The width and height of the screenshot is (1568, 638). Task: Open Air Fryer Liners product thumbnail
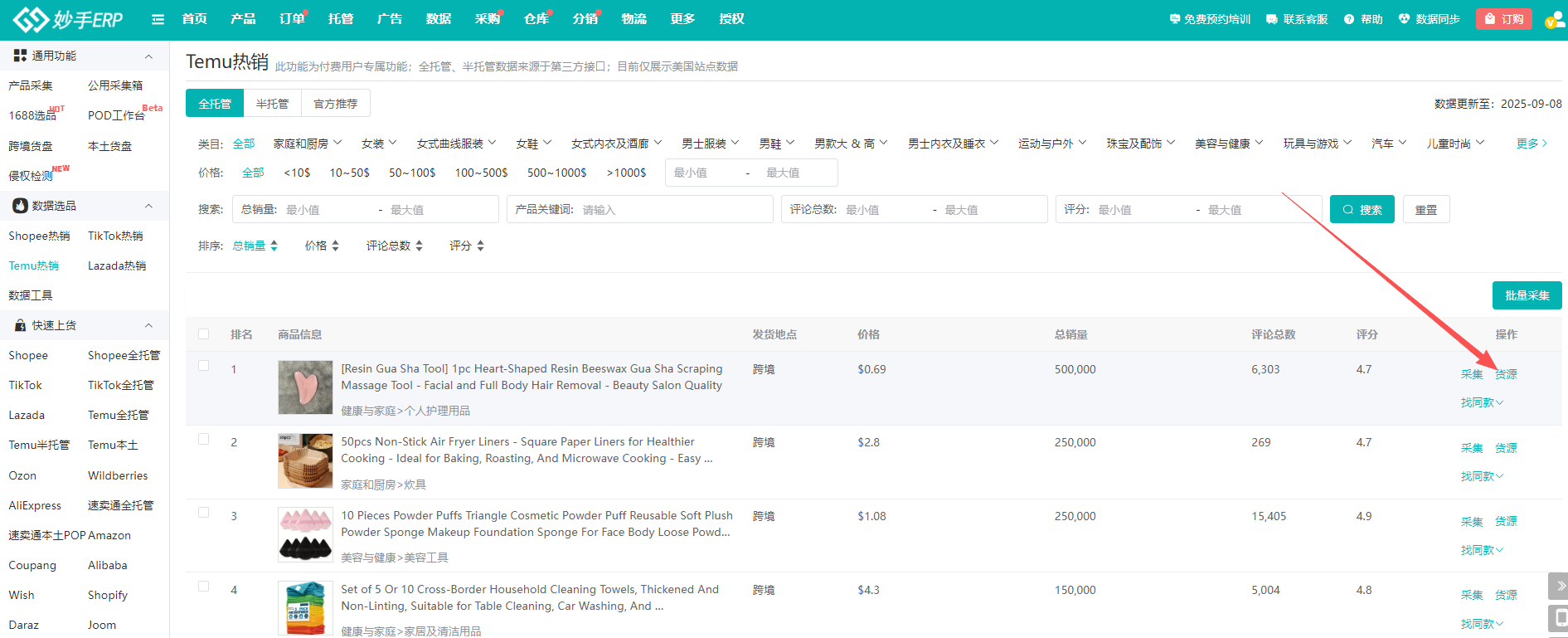pos(305,460)
